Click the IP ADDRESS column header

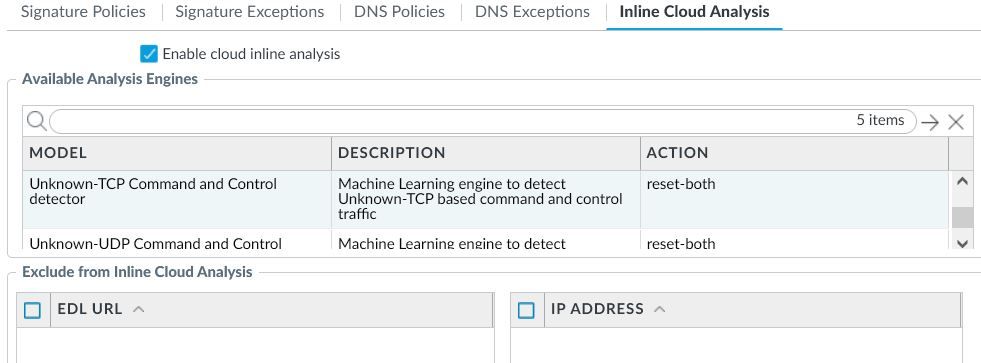pos(753,309)
